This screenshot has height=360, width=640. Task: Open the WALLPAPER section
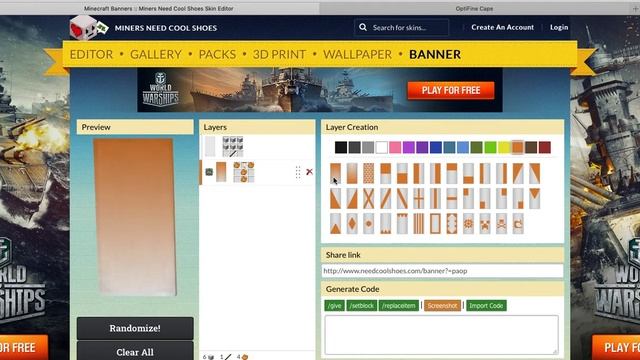pyautogui.click(x=358, y=54)
